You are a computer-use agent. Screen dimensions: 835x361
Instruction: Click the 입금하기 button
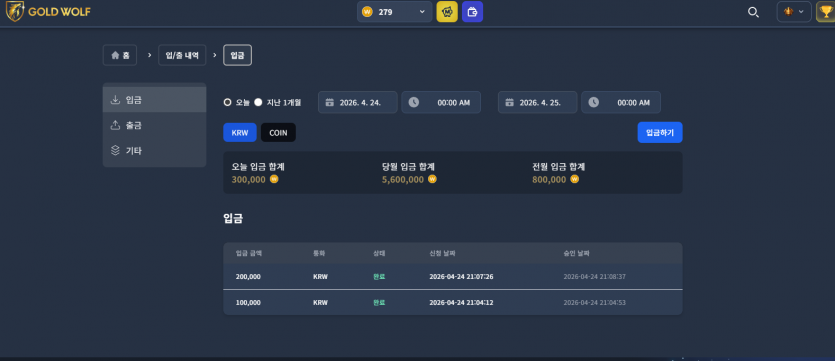[660, 133]
